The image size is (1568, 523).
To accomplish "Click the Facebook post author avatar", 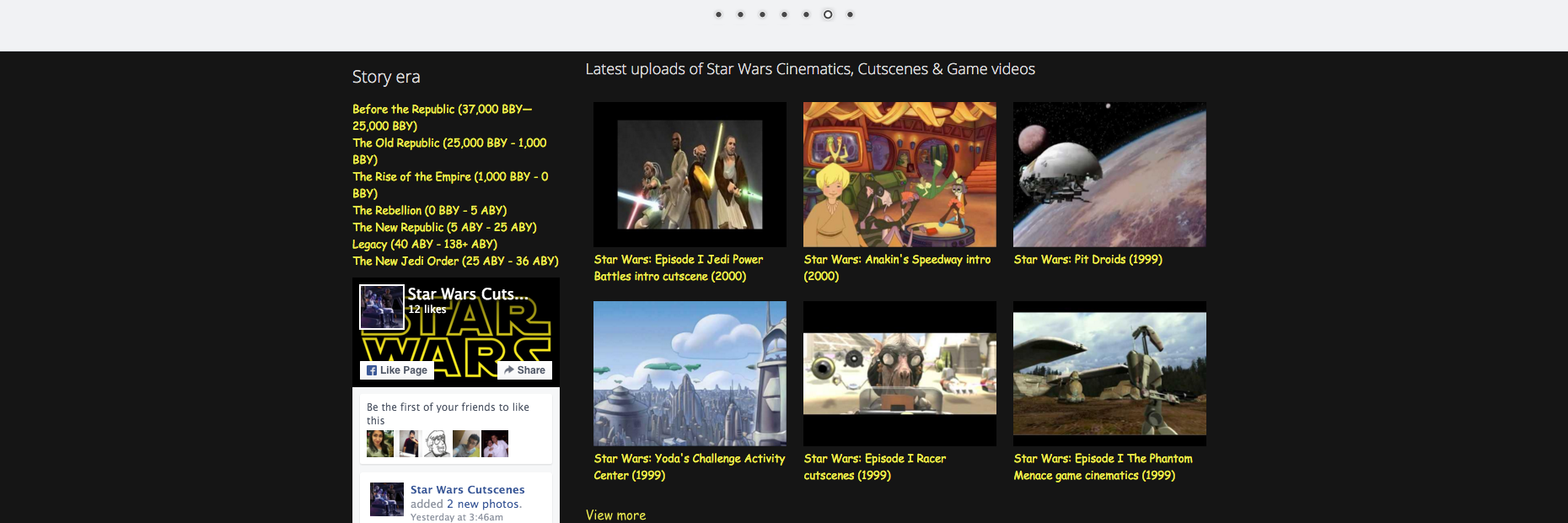I will coord(387,499).
